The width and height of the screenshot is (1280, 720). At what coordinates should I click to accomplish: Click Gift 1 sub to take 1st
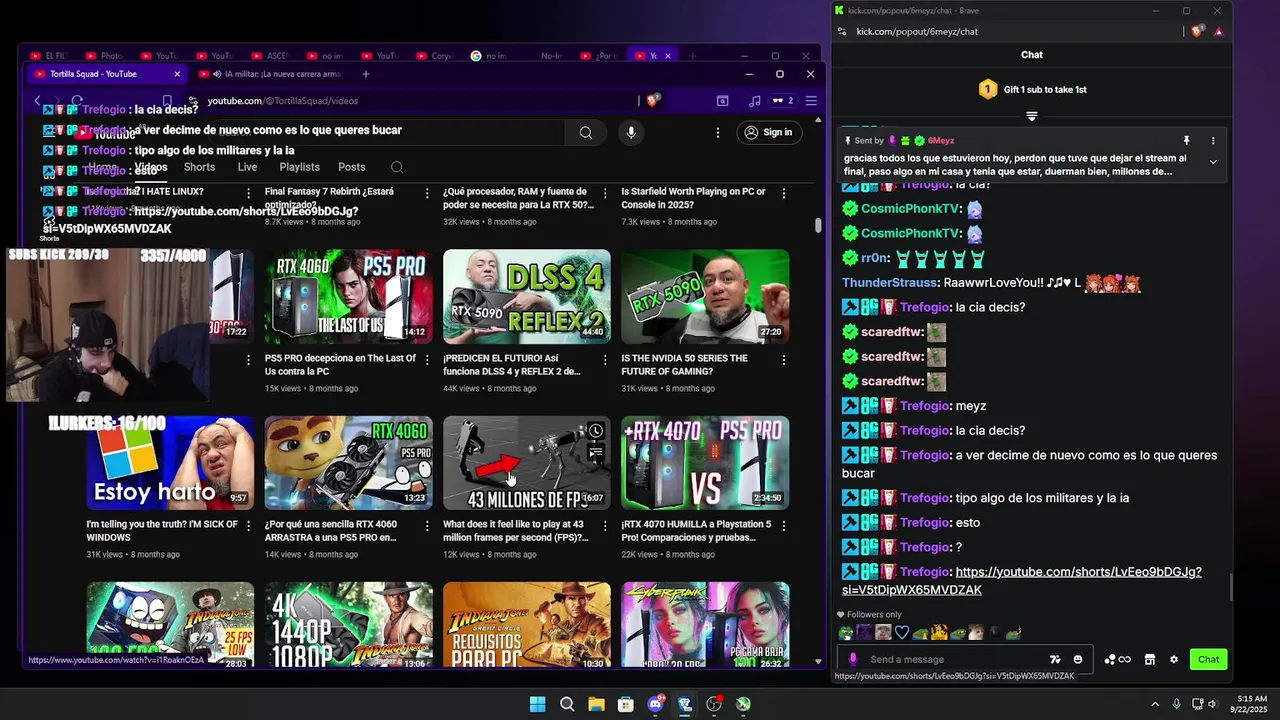pyautogui.click(x=1032, y=89)
